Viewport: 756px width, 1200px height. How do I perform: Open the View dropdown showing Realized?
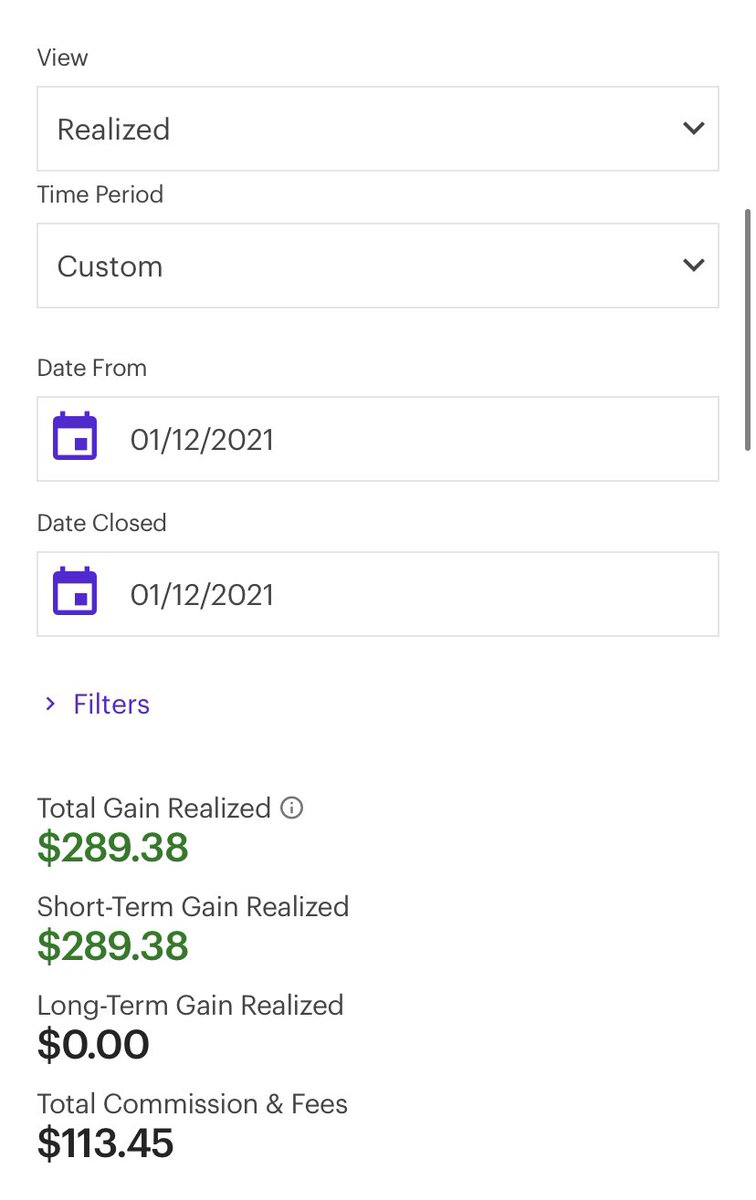click(x=378, y=128)
